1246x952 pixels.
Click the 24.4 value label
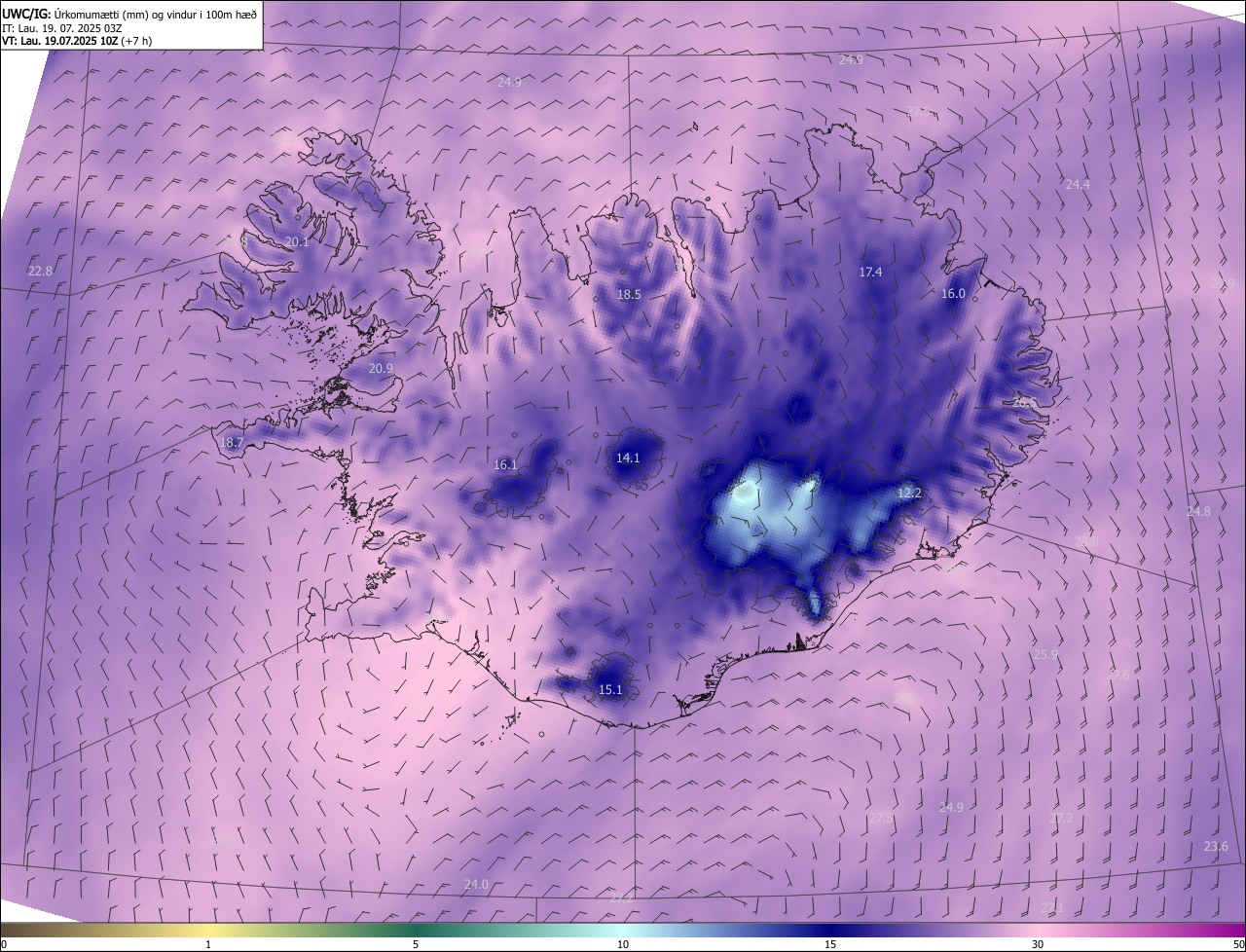(1078, 184)
